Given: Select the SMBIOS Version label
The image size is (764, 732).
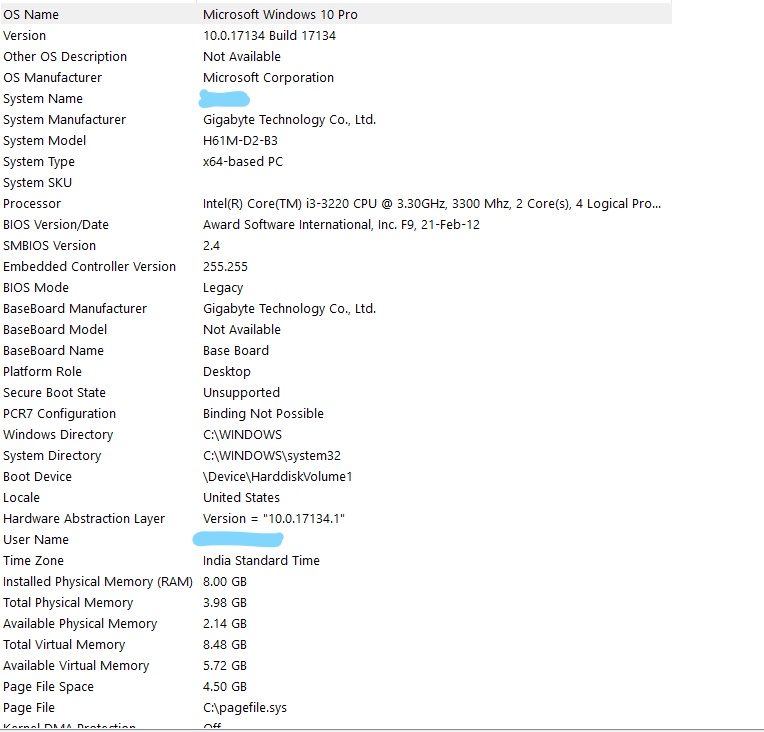Looking at the screenshot, I should pos(50,245).
